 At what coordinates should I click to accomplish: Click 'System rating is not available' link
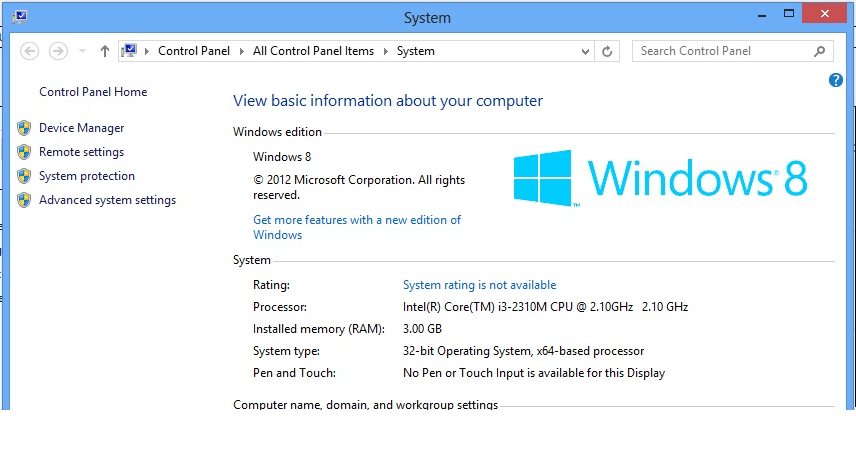click(x=479, y=285)
